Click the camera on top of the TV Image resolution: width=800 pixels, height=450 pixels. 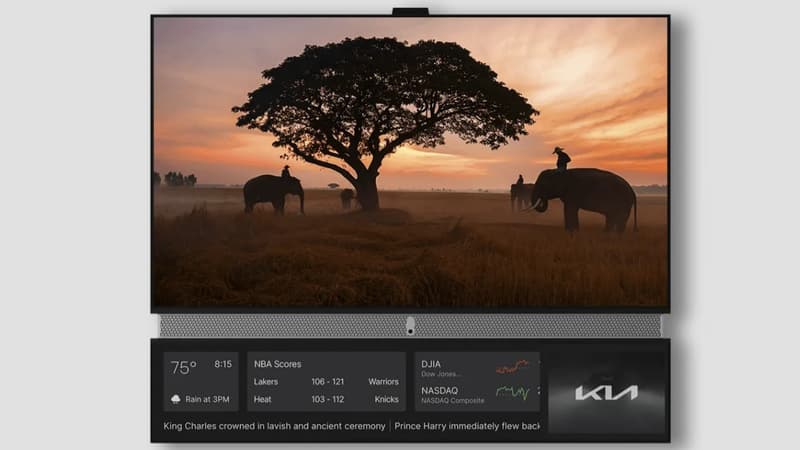(410, 12)
